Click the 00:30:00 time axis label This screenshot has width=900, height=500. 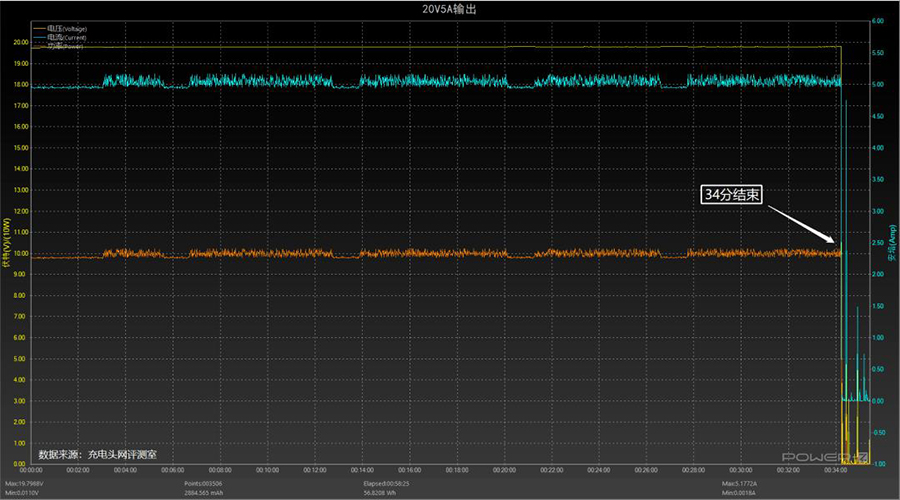pyautogui.click(x=741, y=470)
